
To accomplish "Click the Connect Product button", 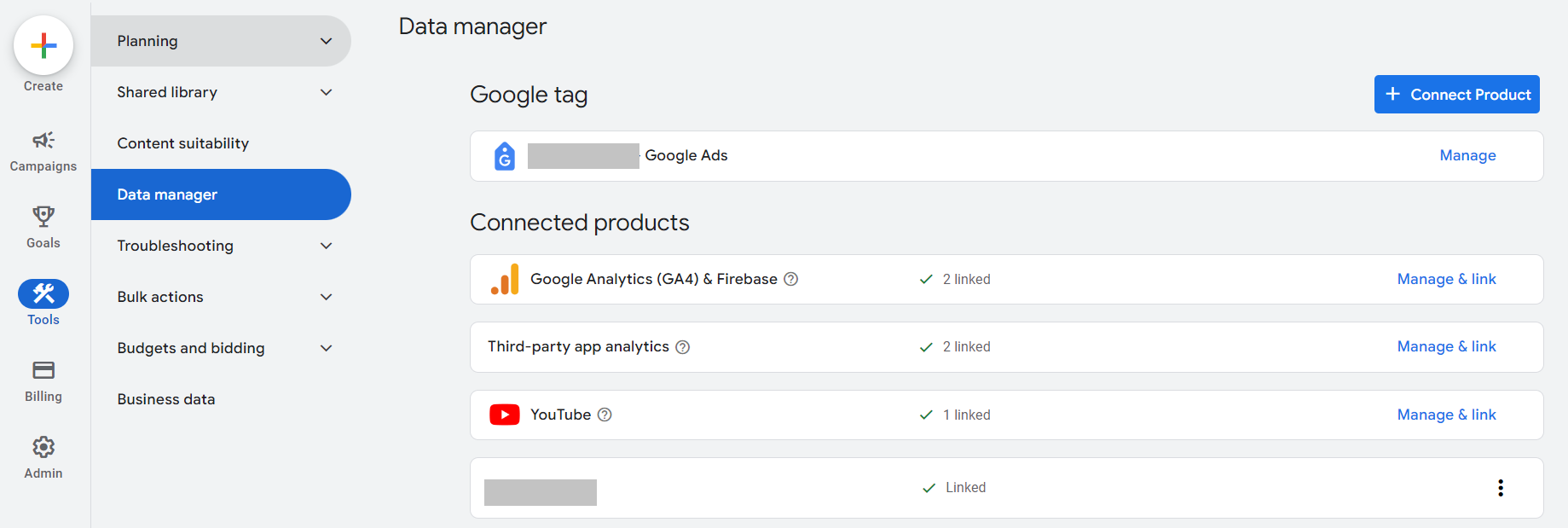I will pos(1456,94).
